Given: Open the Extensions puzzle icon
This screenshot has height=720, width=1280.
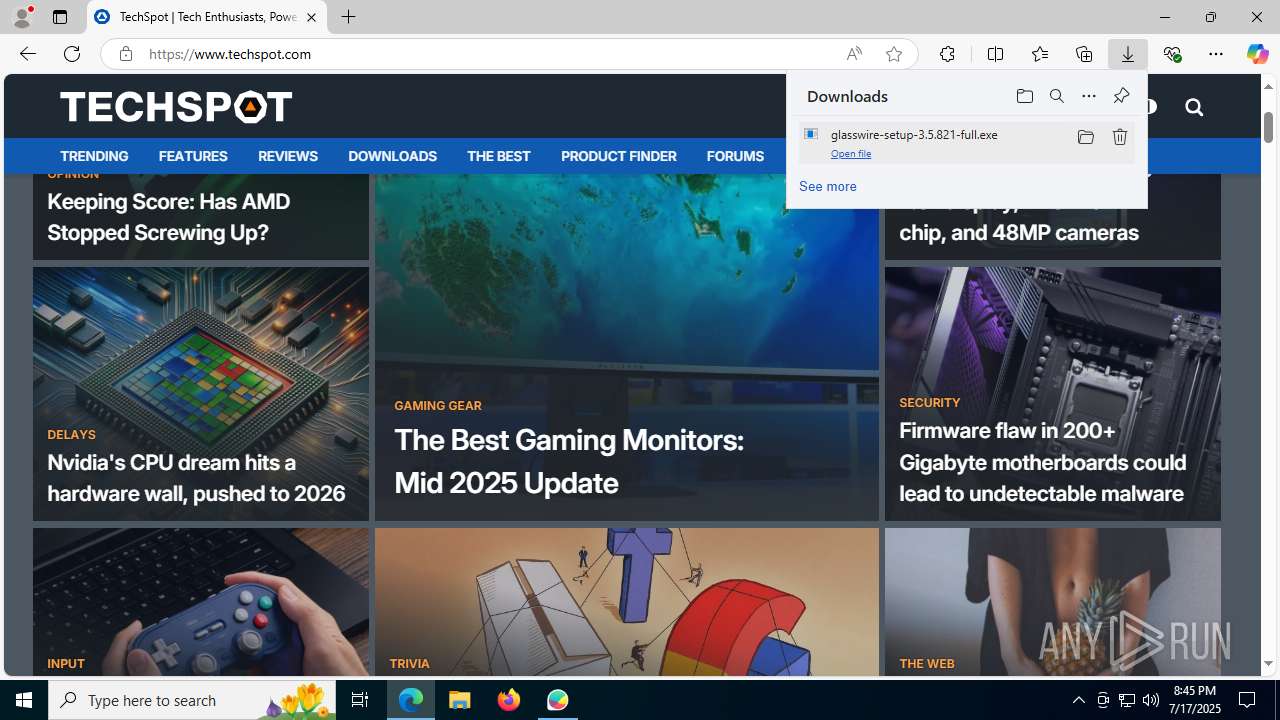Looking at the screenshot, I should 947,54.
